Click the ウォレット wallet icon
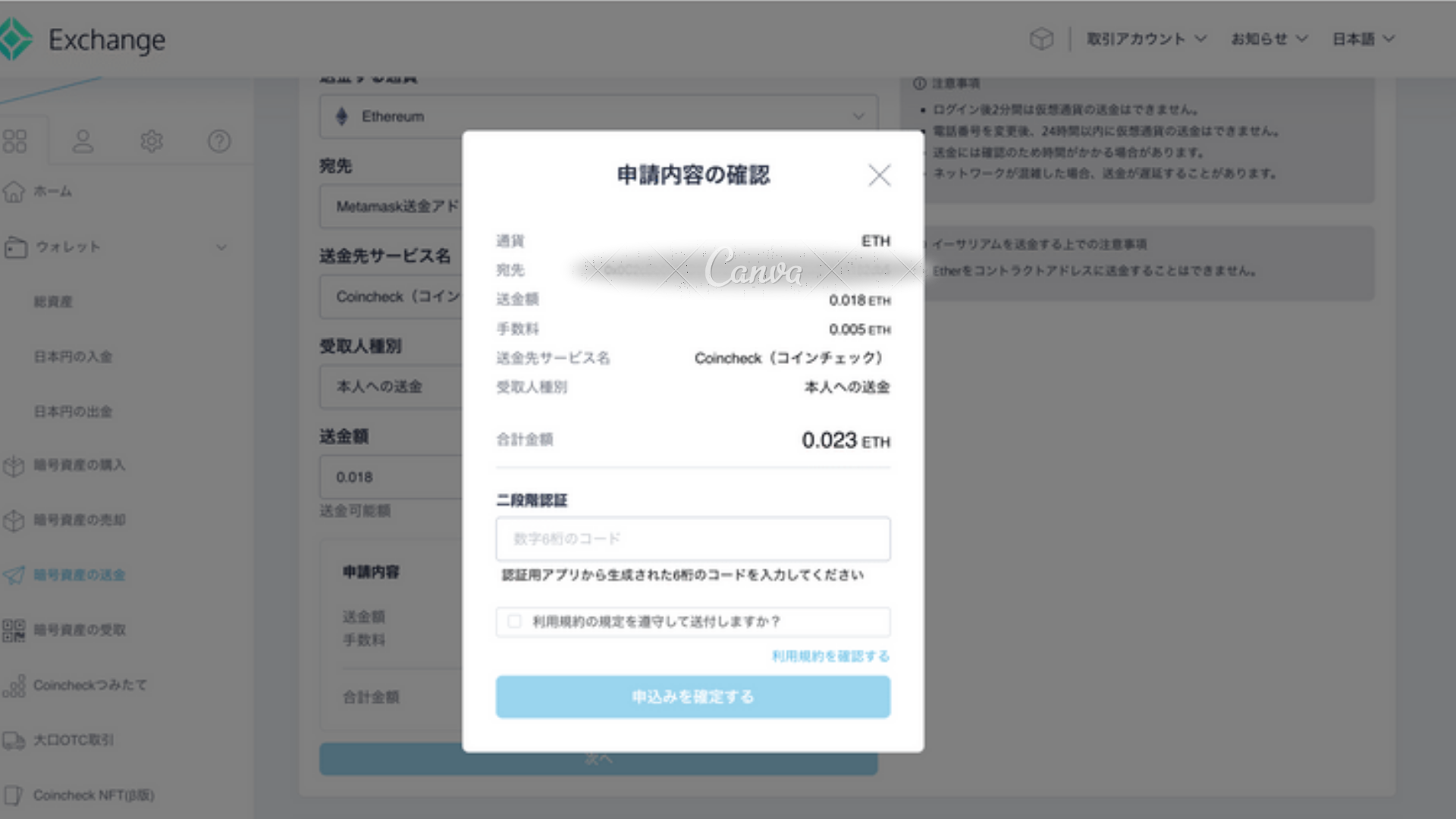 [16, 247]
